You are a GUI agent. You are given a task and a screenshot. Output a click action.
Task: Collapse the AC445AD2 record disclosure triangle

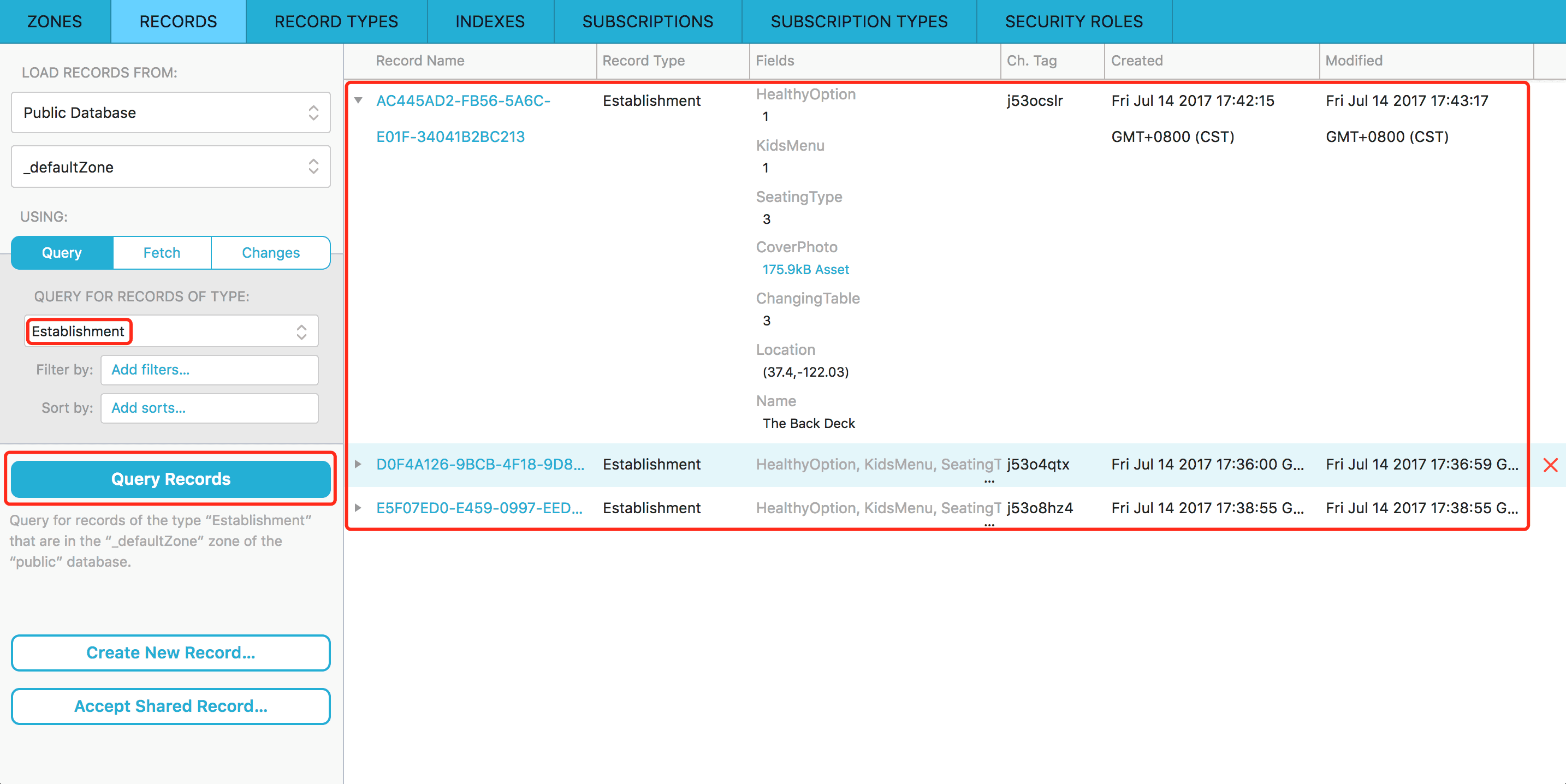[359, 100]
